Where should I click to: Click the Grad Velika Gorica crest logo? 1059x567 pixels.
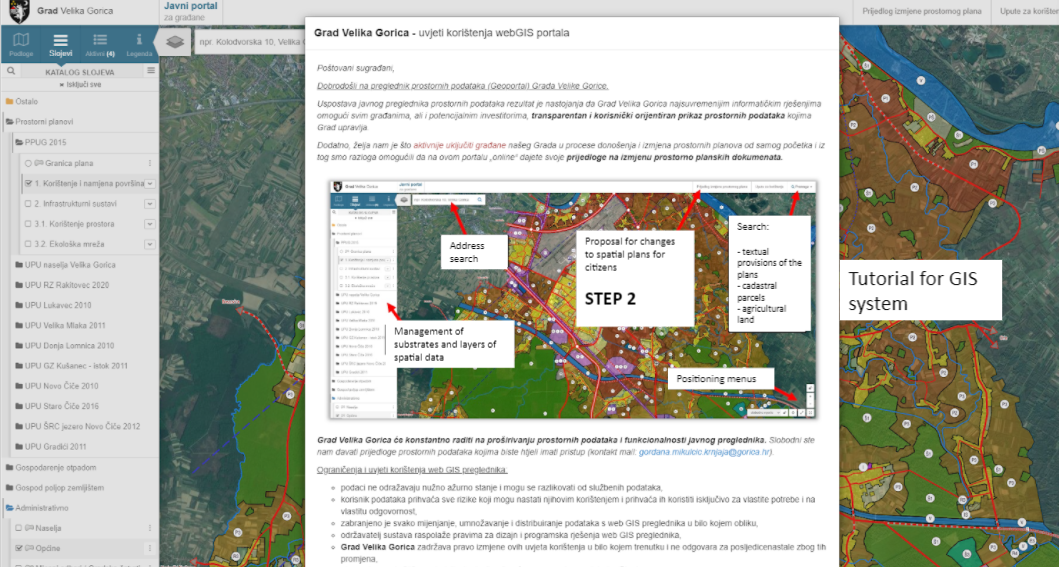click(x=18, y=12)
